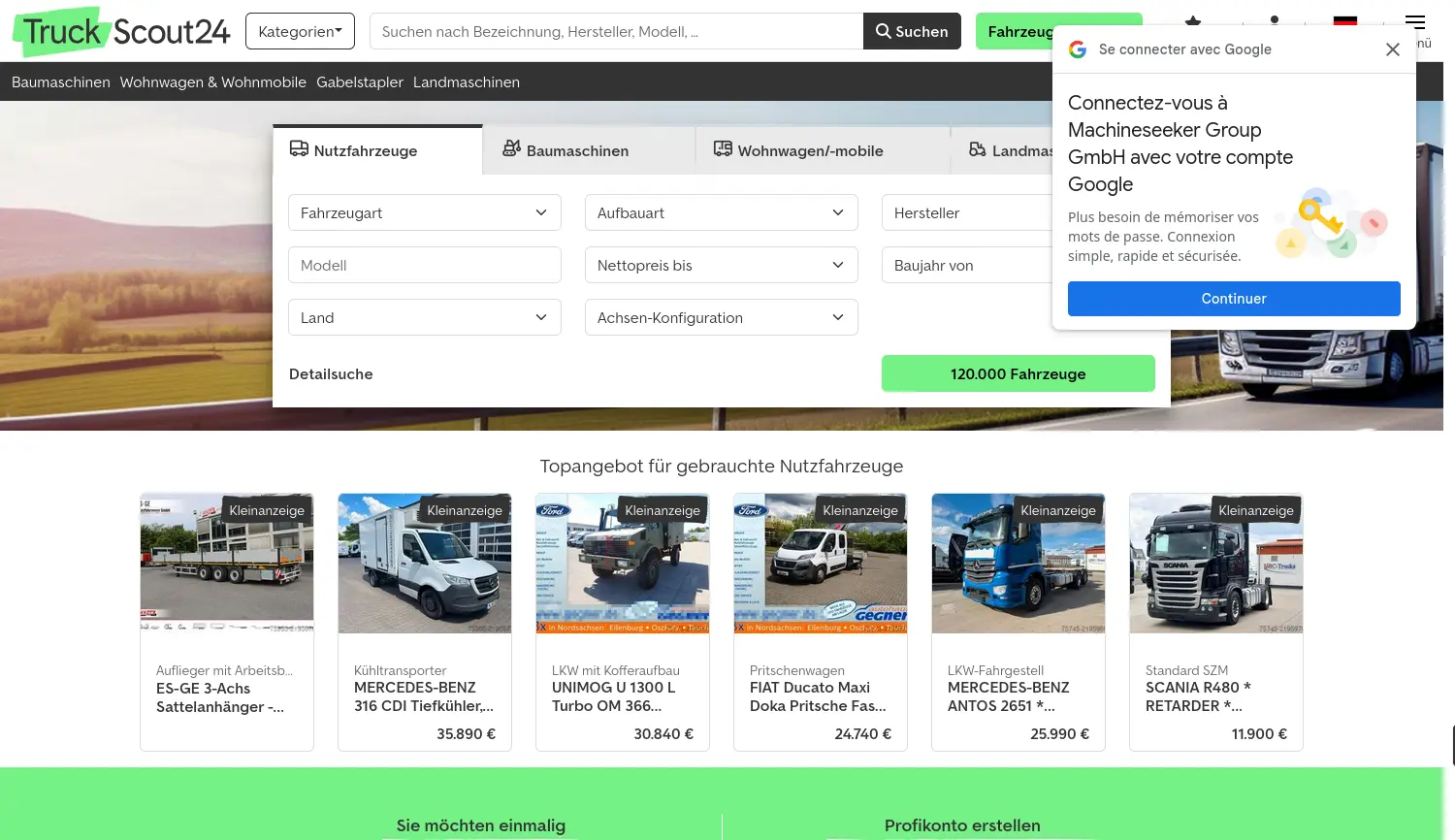
Task: Expand the Achsen-Konfiguration dropdown
Action: 722,317
